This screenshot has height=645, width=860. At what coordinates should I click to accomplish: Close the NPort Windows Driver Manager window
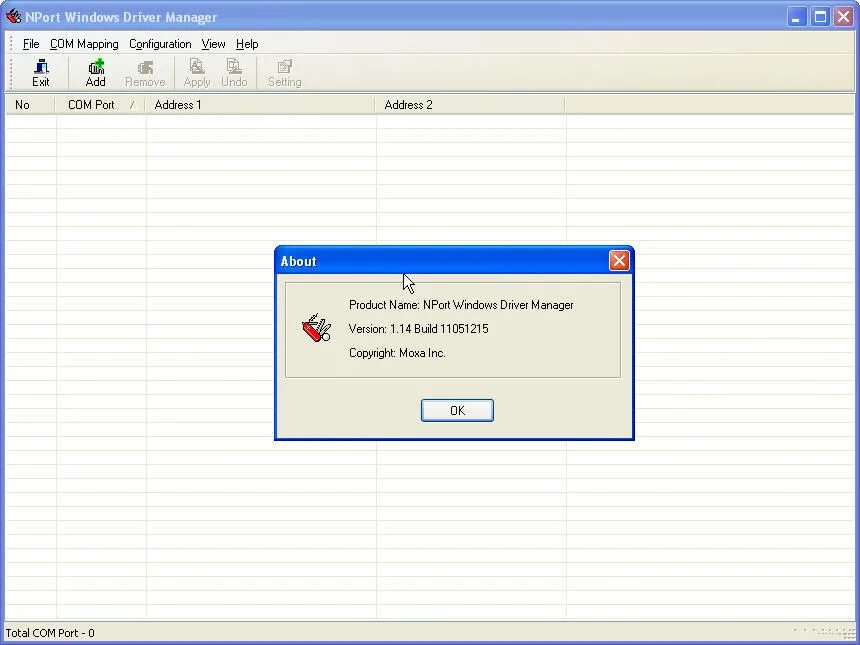[x=844, y=17]
